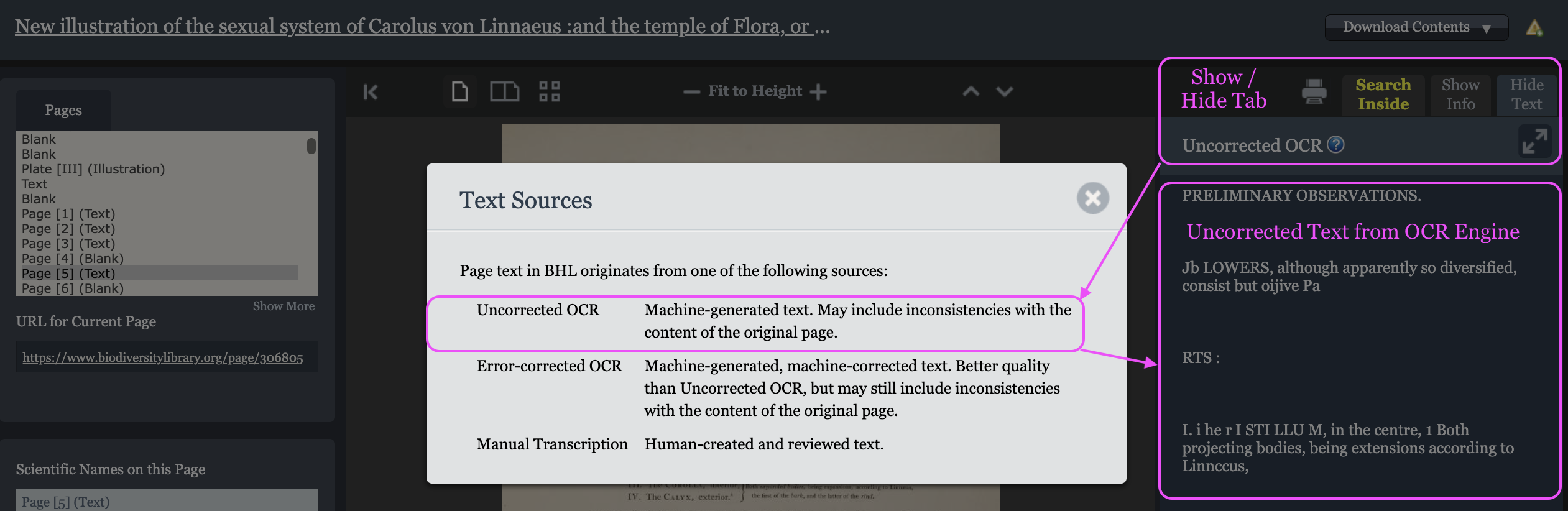Click the Show More link
The height and width of the screenshot is (511, 1568).
[284, 306]
